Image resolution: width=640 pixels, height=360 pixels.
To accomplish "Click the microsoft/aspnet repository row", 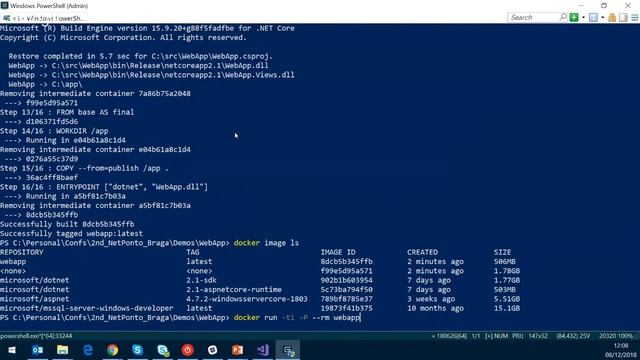I will tap(35, 299).
